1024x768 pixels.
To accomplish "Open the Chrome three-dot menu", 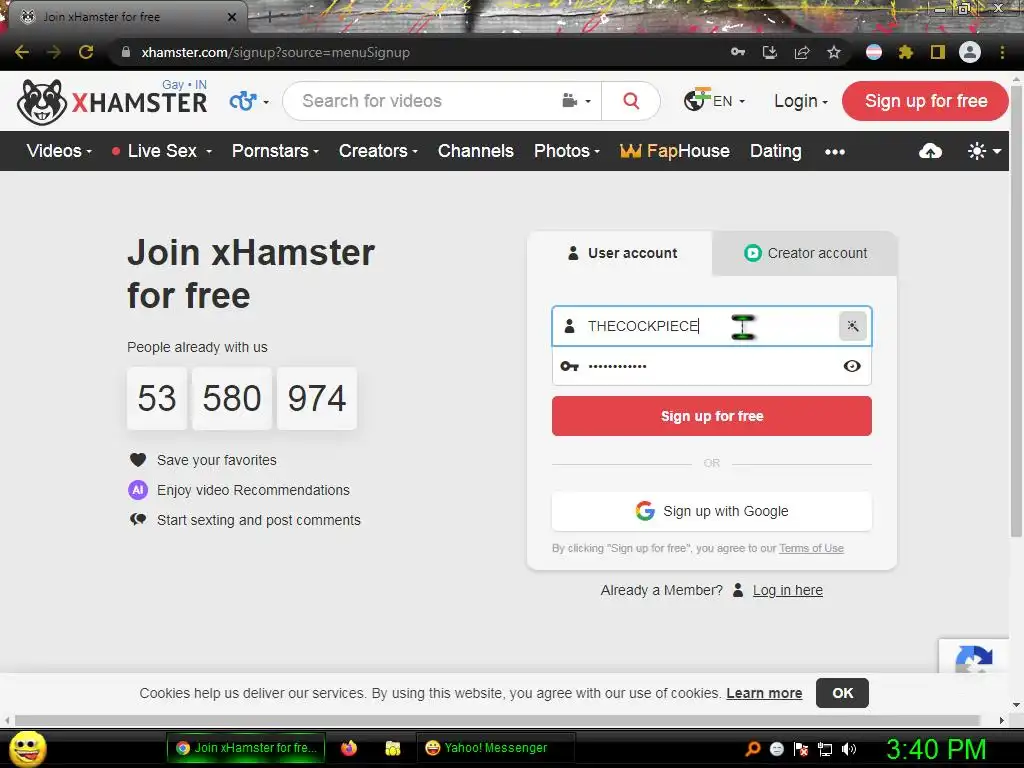I will [1002, 52].
